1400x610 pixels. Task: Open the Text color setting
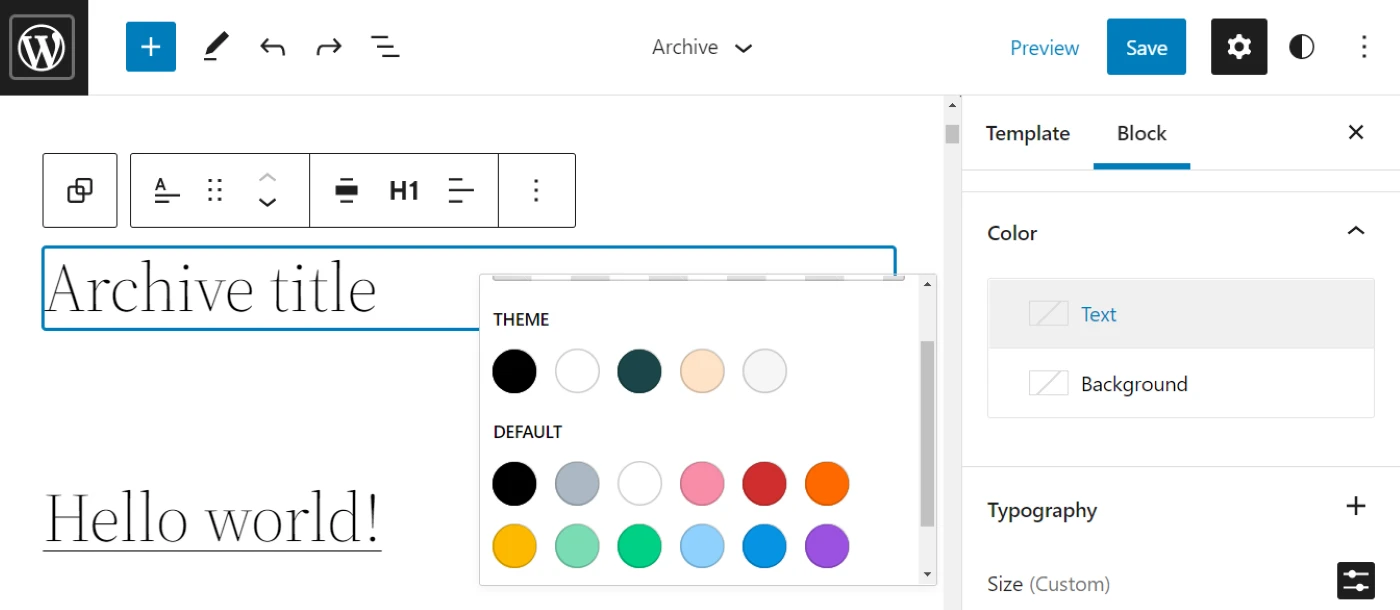coord(1181,314)
